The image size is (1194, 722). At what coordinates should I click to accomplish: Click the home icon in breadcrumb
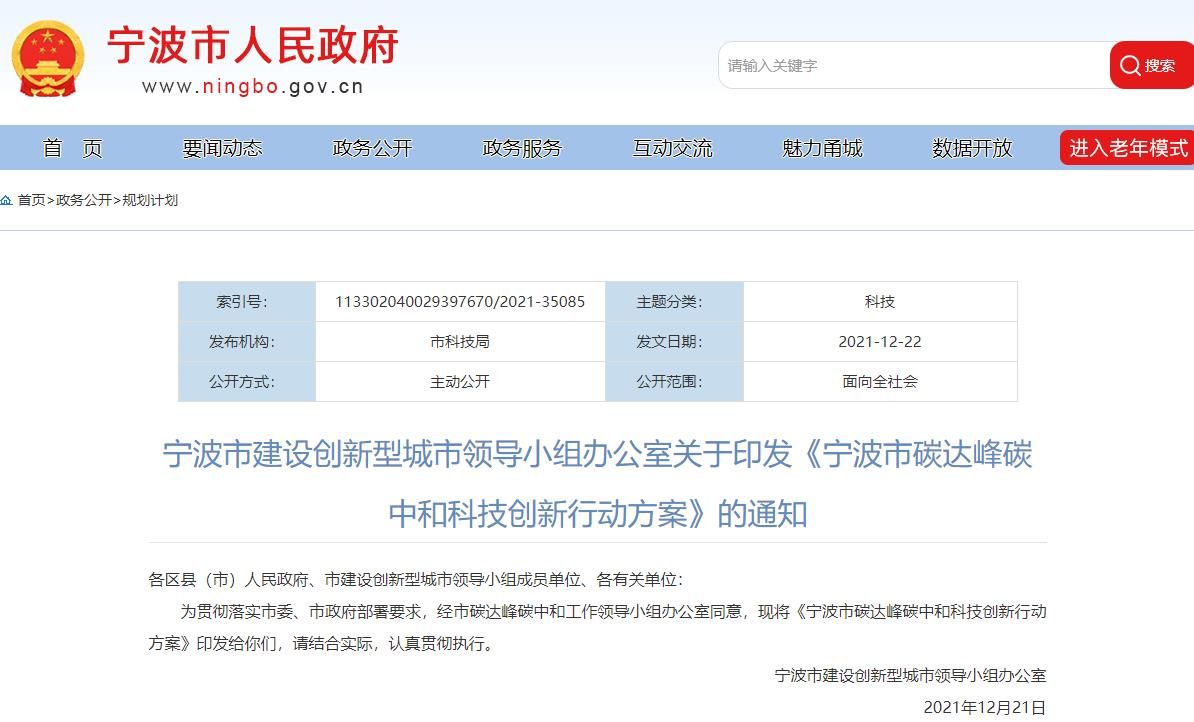point(6,200)
